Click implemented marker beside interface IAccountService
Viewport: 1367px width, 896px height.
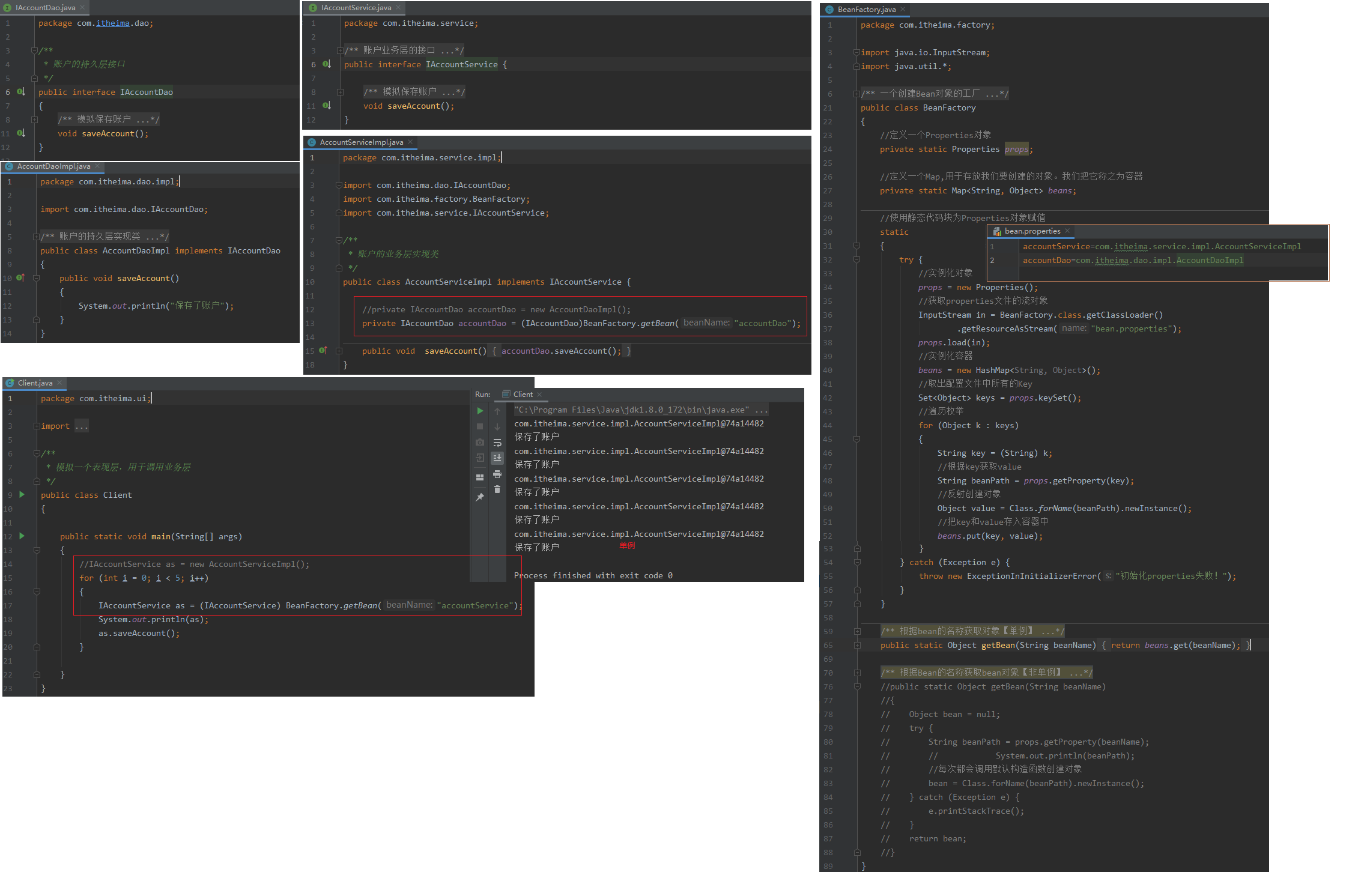coord(326,64)
